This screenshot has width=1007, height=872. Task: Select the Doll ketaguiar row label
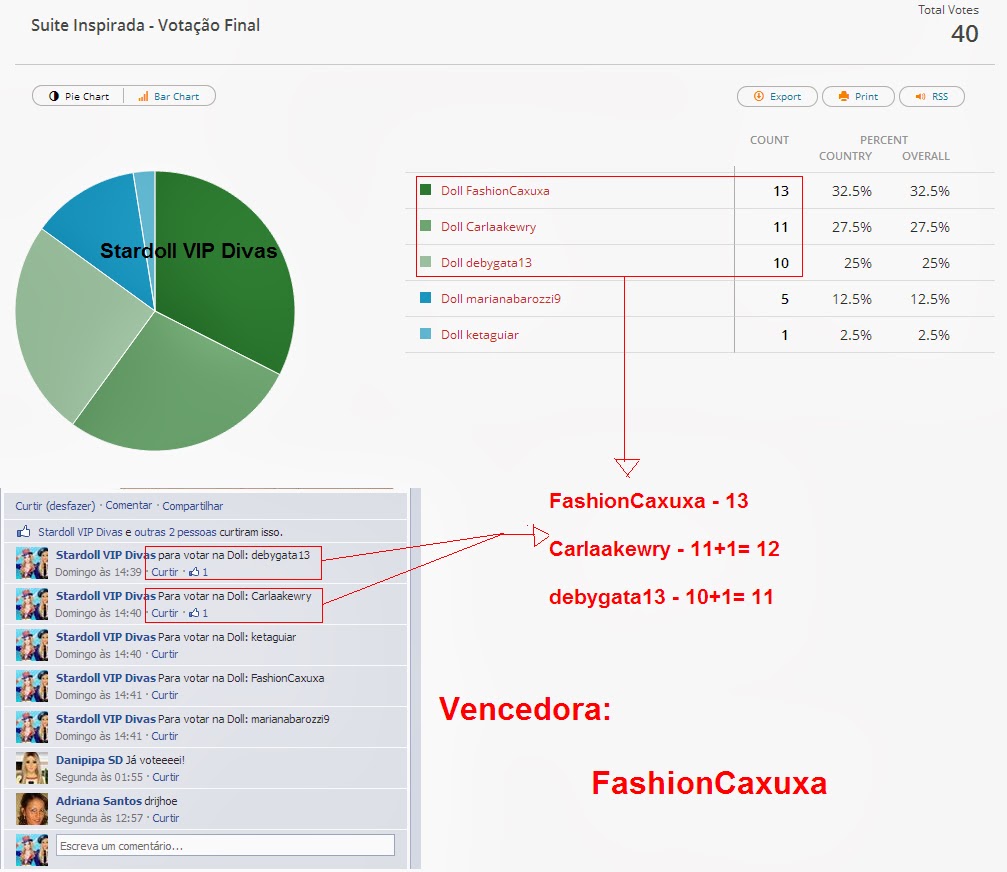(x=480, y=335)
